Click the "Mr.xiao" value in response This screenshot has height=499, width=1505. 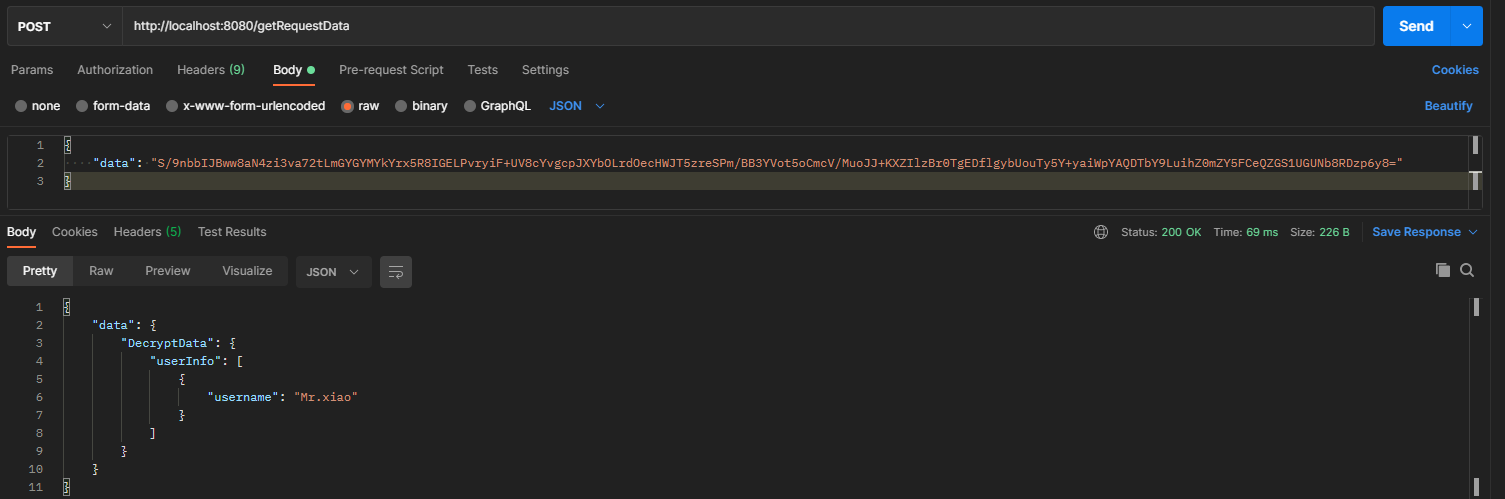coord(325,397)
